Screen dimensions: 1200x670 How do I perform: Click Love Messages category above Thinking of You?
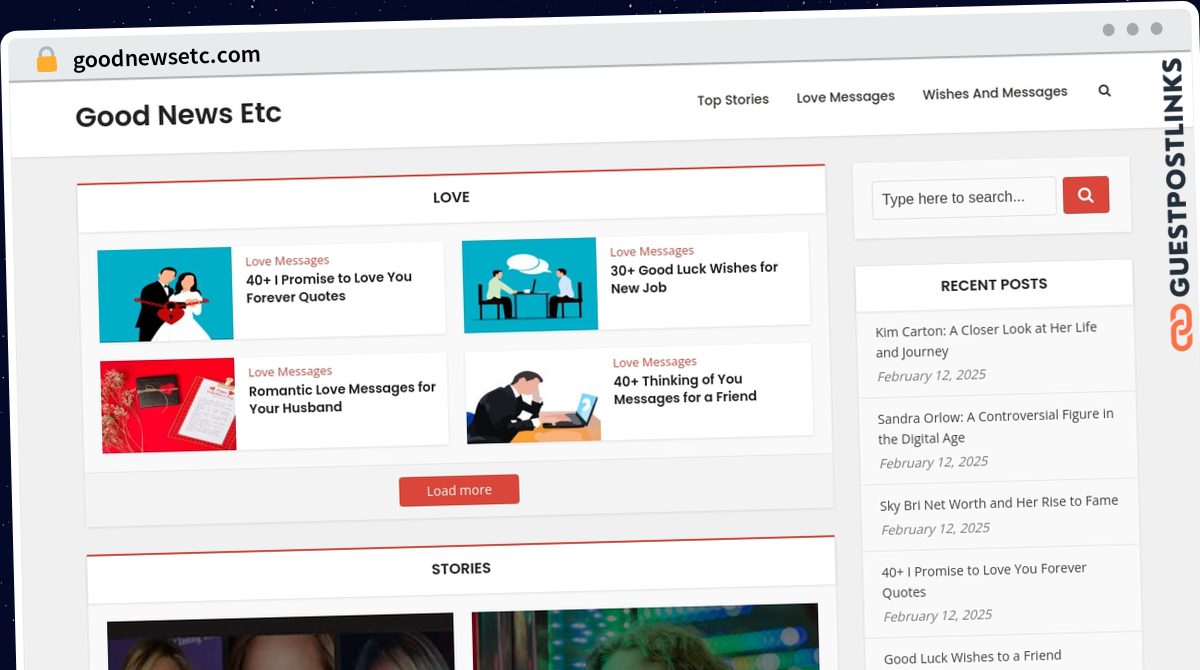pyautogui.click(x=655, y=362)
